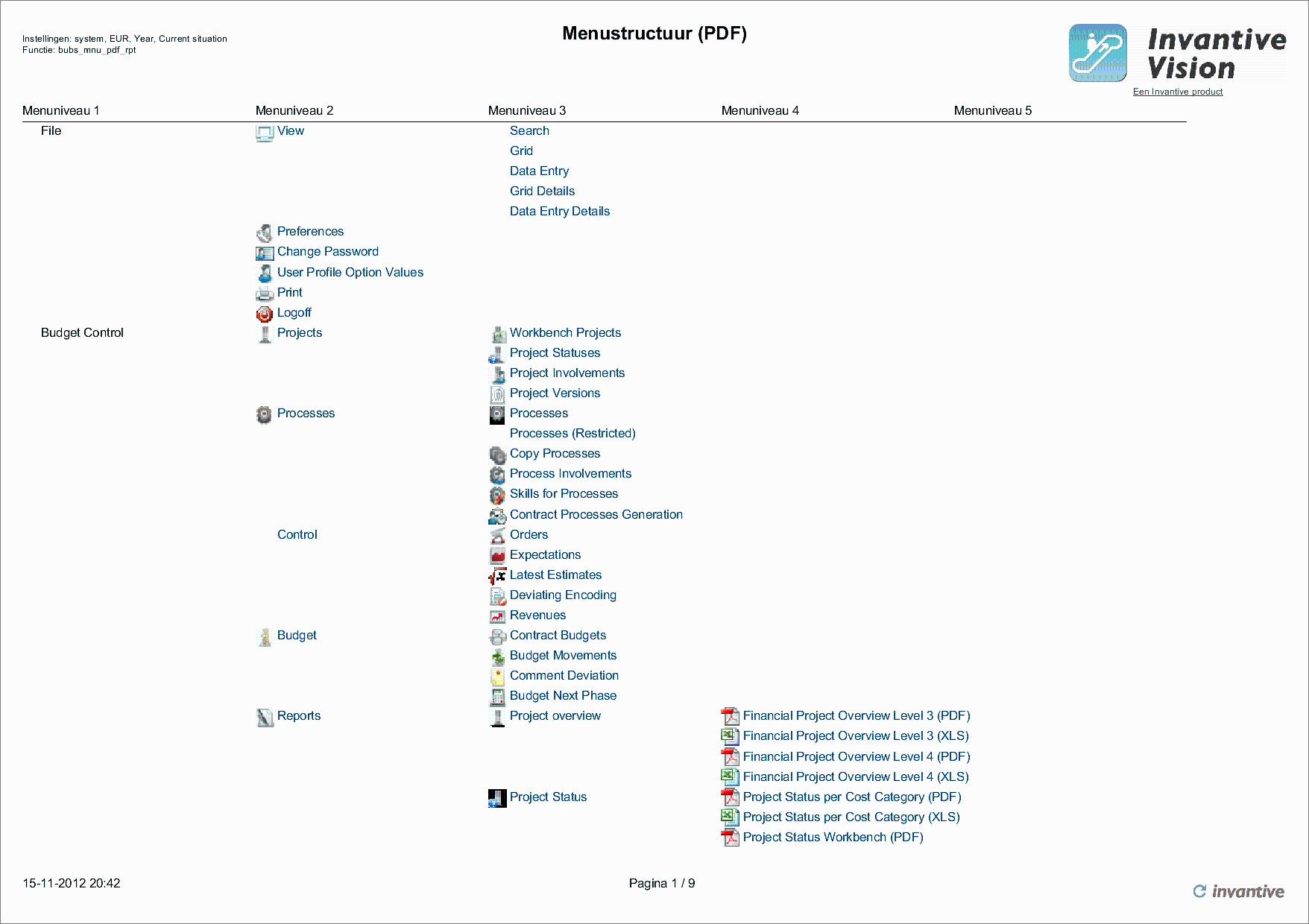Open Financial Project Overview Level 3 (XLS)

856,735
